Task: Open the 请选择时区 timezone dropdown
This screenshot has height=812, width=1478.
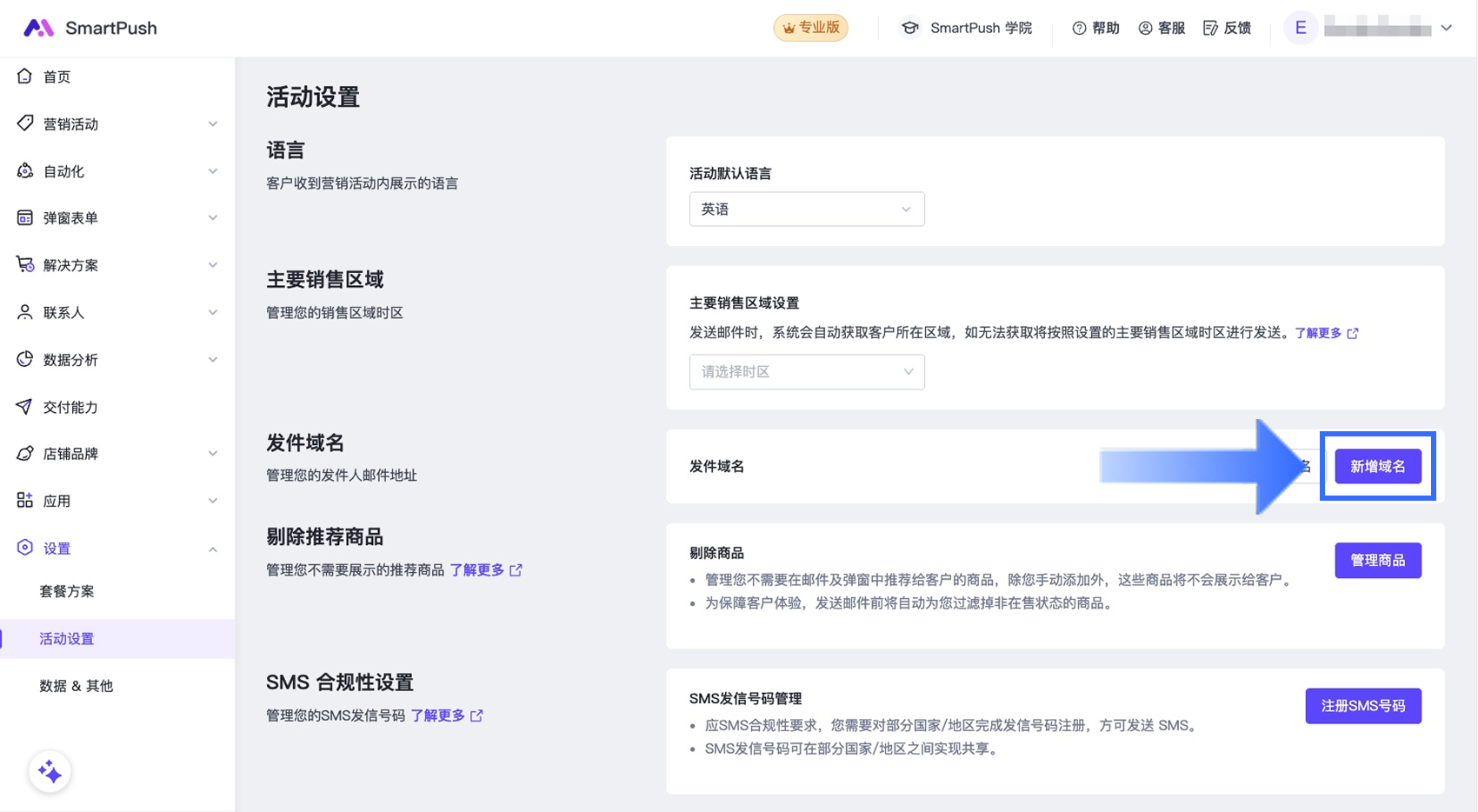Action: click(806, 372)
